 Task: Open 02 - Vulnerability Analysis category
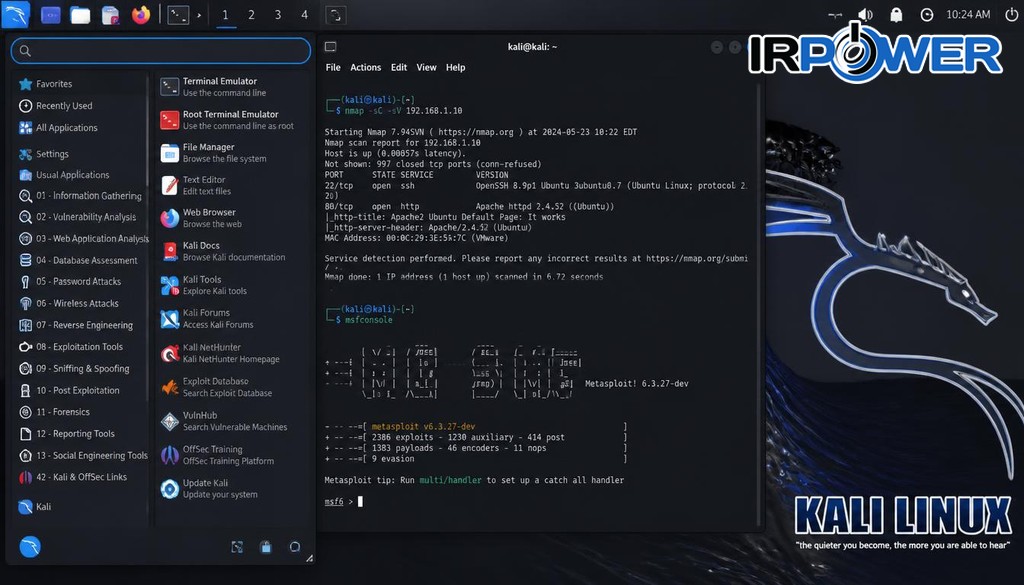pos(86,217)
